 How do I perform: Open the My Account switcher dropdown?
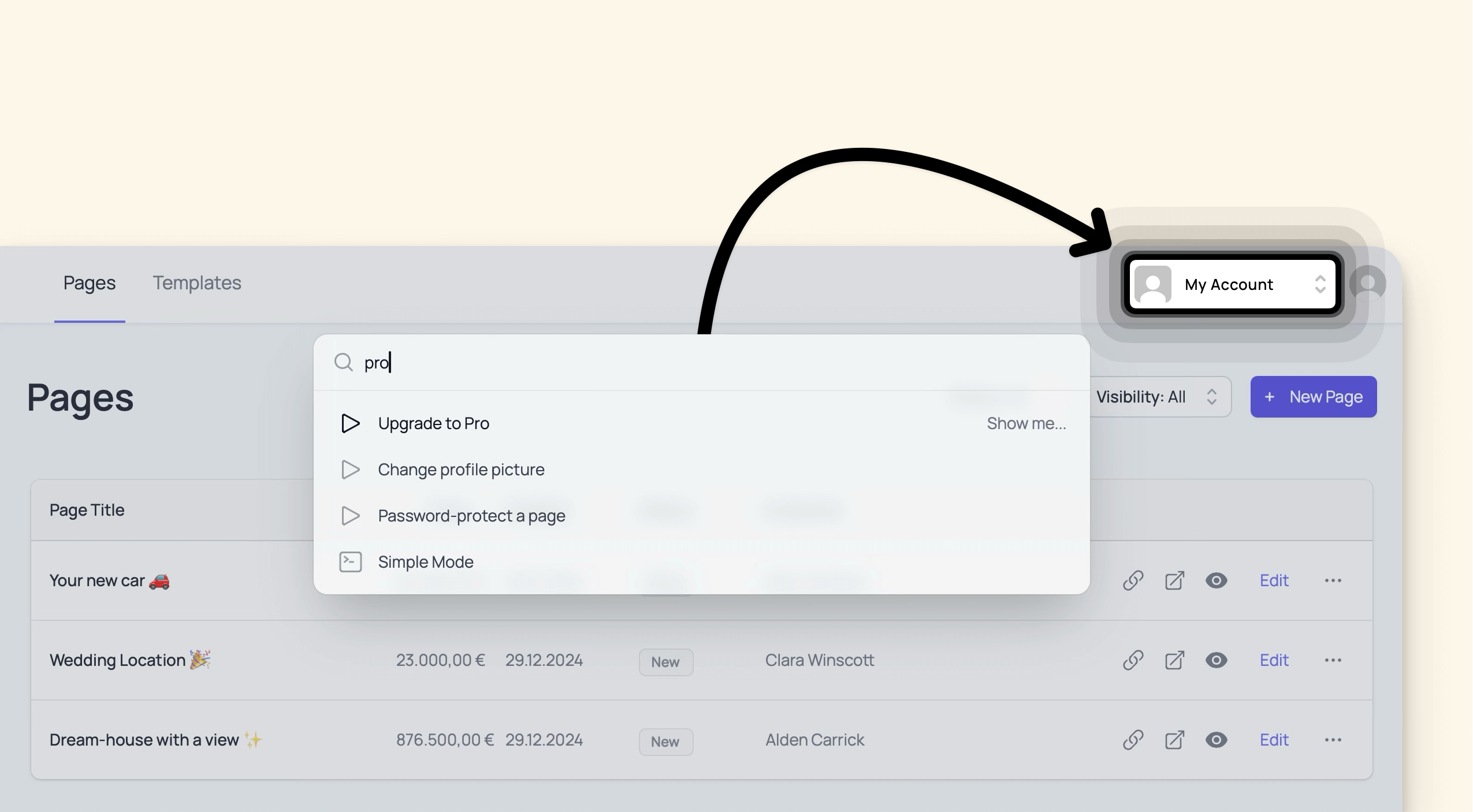point(1232,284)
